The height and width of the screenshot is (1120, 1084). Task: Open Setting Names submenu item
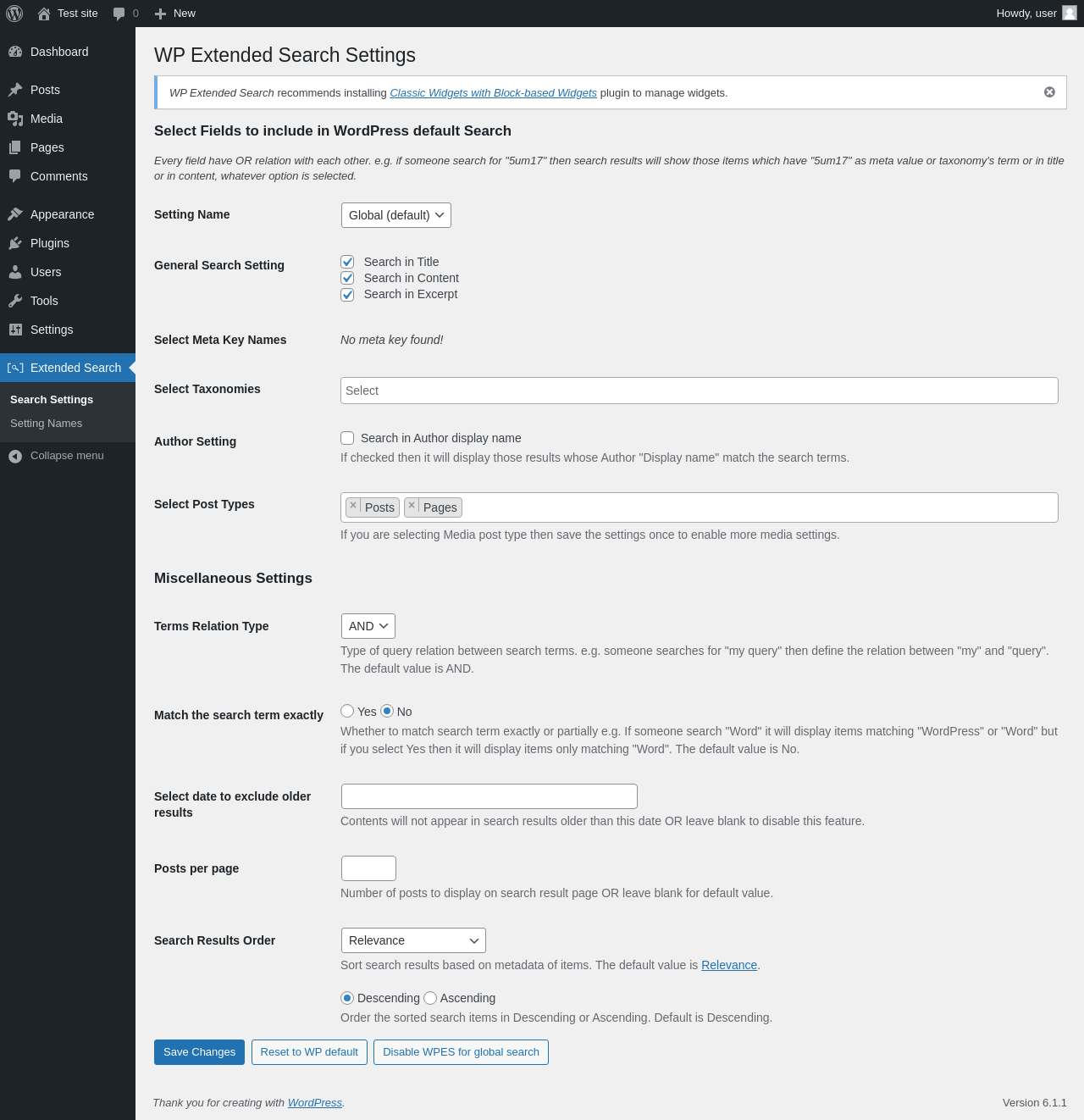click(x=47, y=424)
